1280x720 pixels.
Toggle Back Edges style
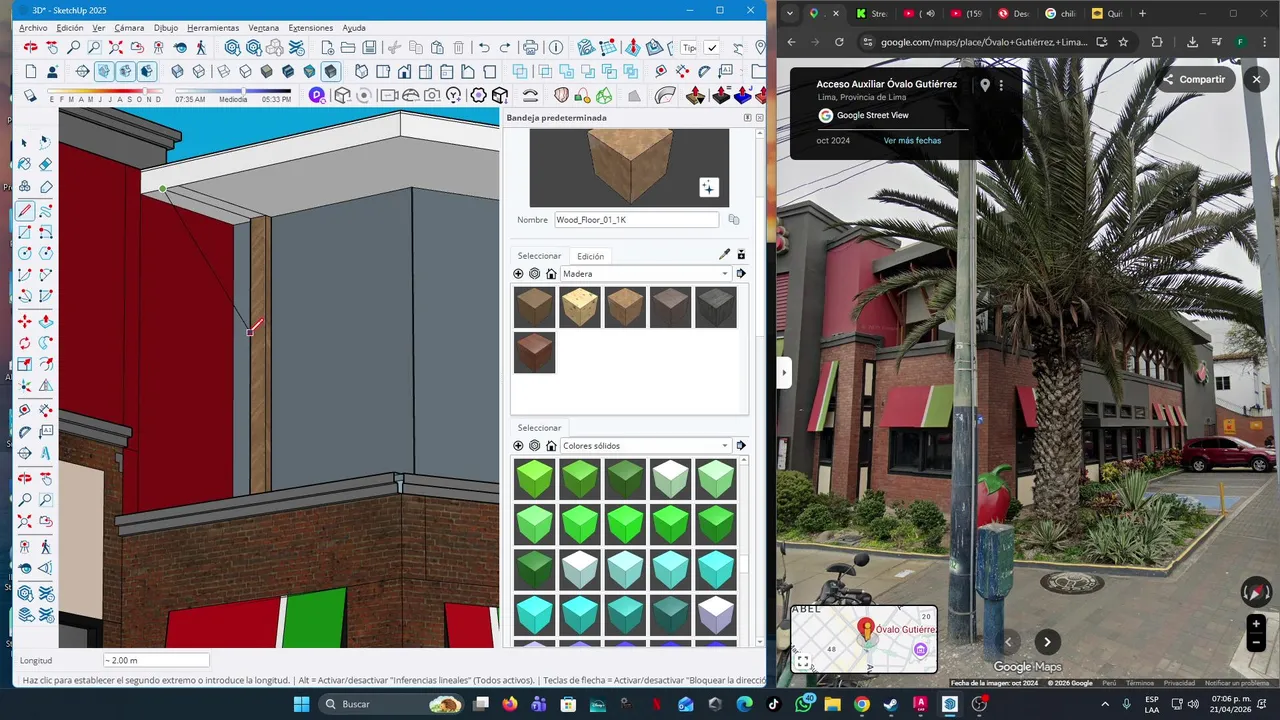[x=199, y=71]
